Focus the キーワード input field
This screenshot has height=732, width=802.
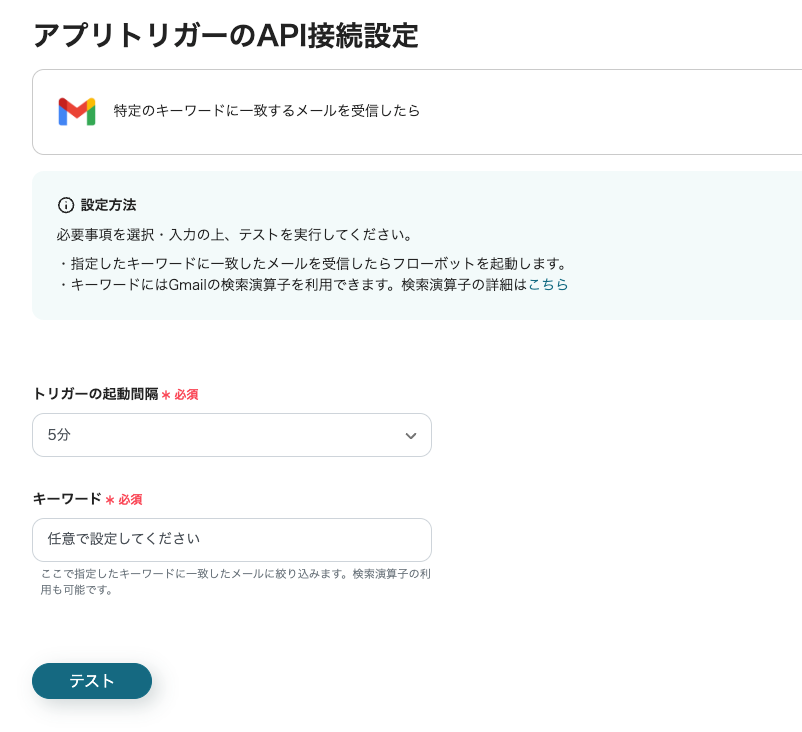(x=232, y=539)
